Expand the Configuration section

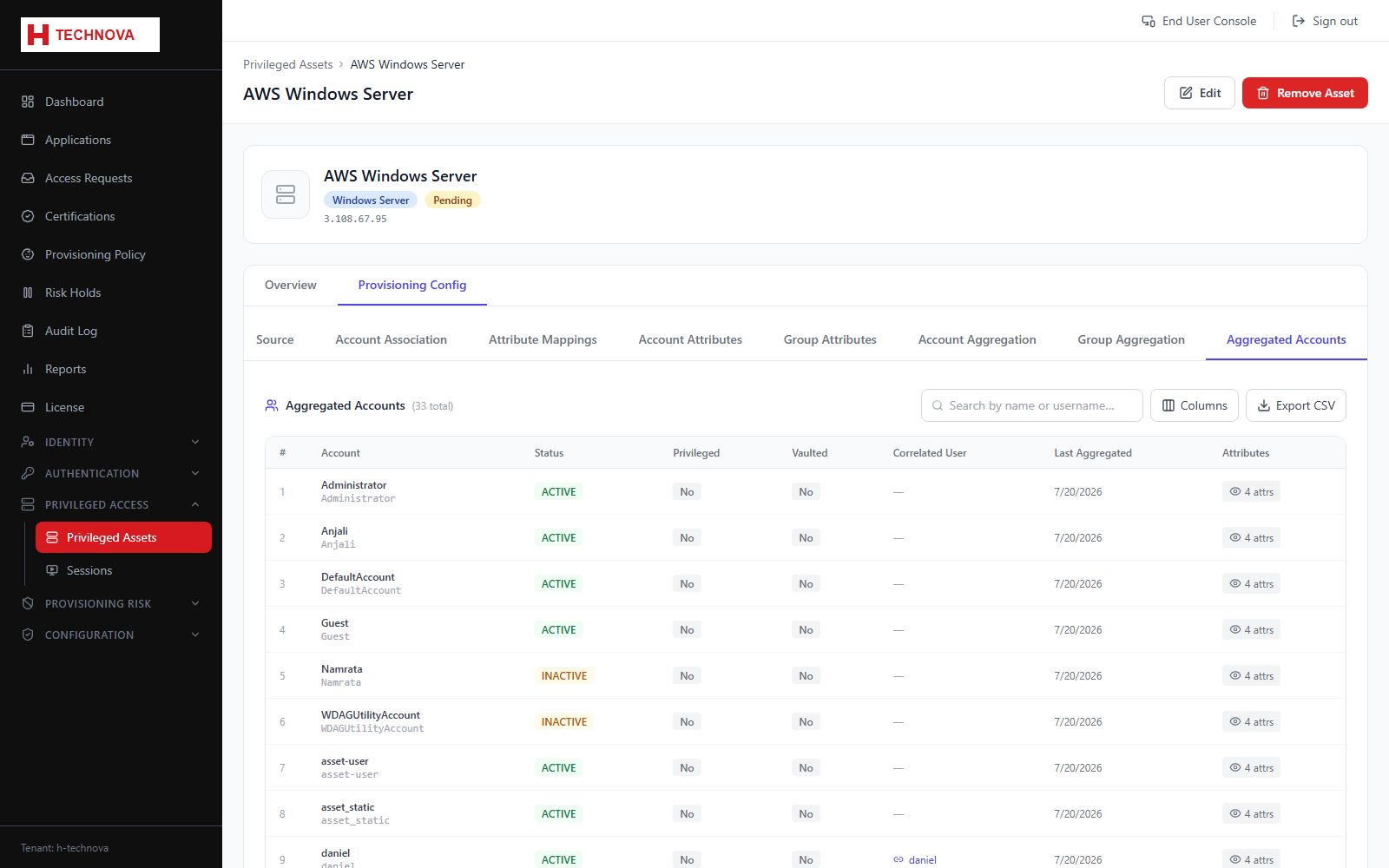(x=111, y=635)
